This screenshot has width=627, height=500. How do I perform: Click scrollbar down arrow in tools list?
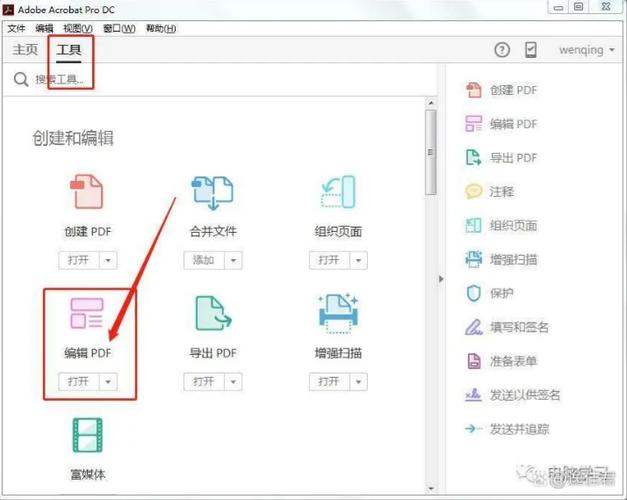(431, 488)
